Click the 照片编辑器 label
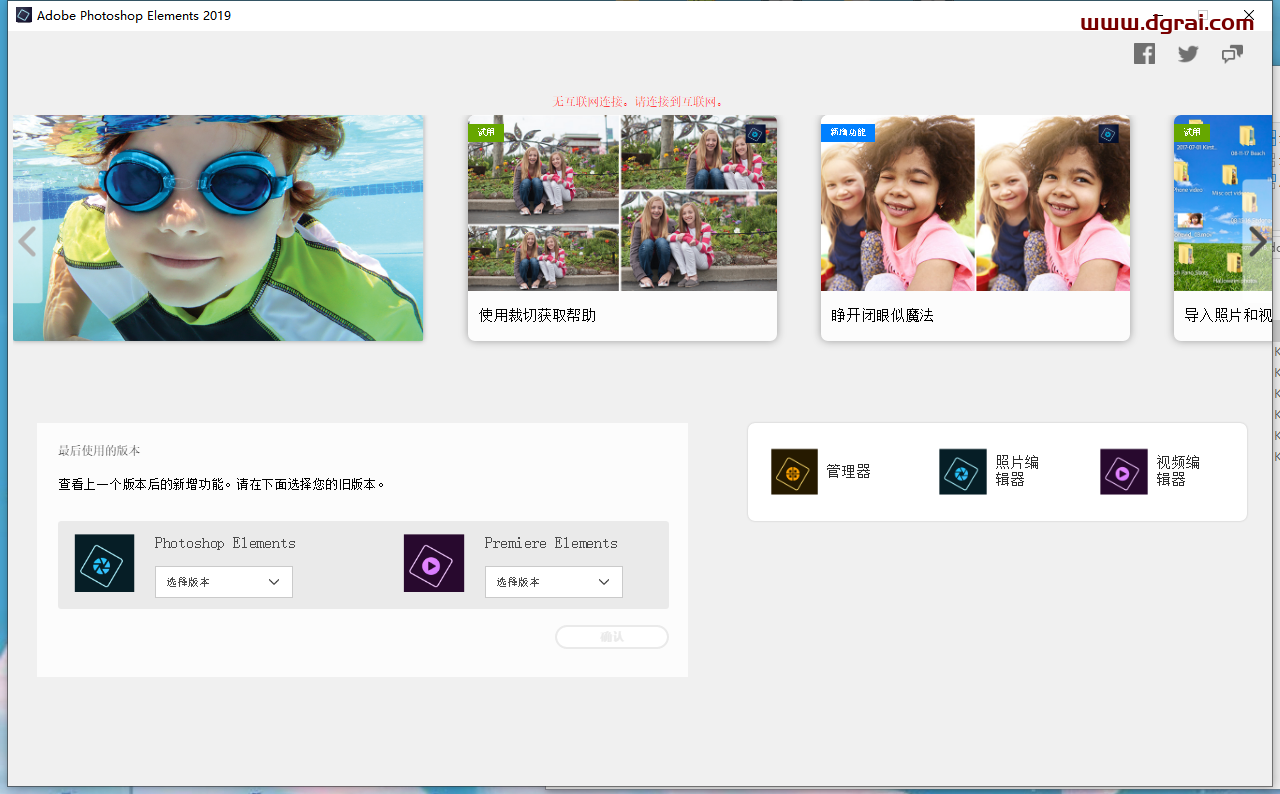 (x=1017, y=471)
